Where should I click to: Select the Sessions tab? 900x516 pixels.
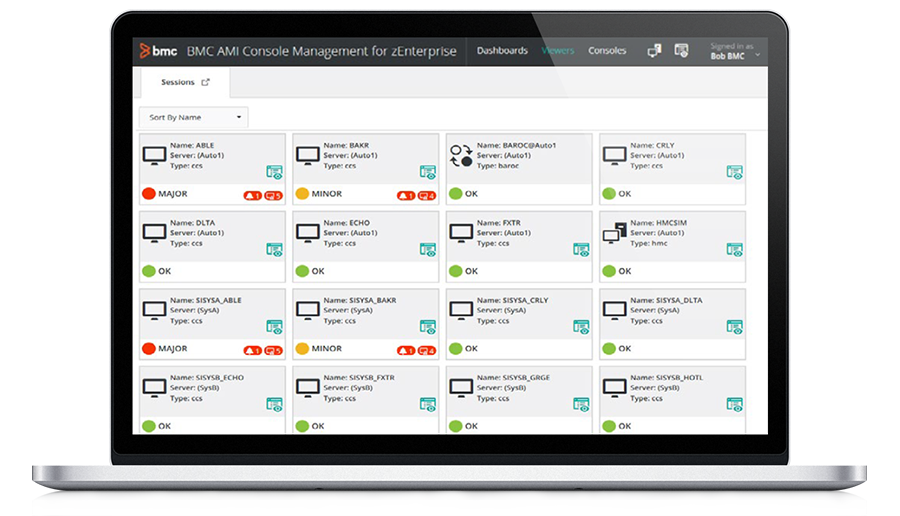pyautogui.click(x=178, y=83)
